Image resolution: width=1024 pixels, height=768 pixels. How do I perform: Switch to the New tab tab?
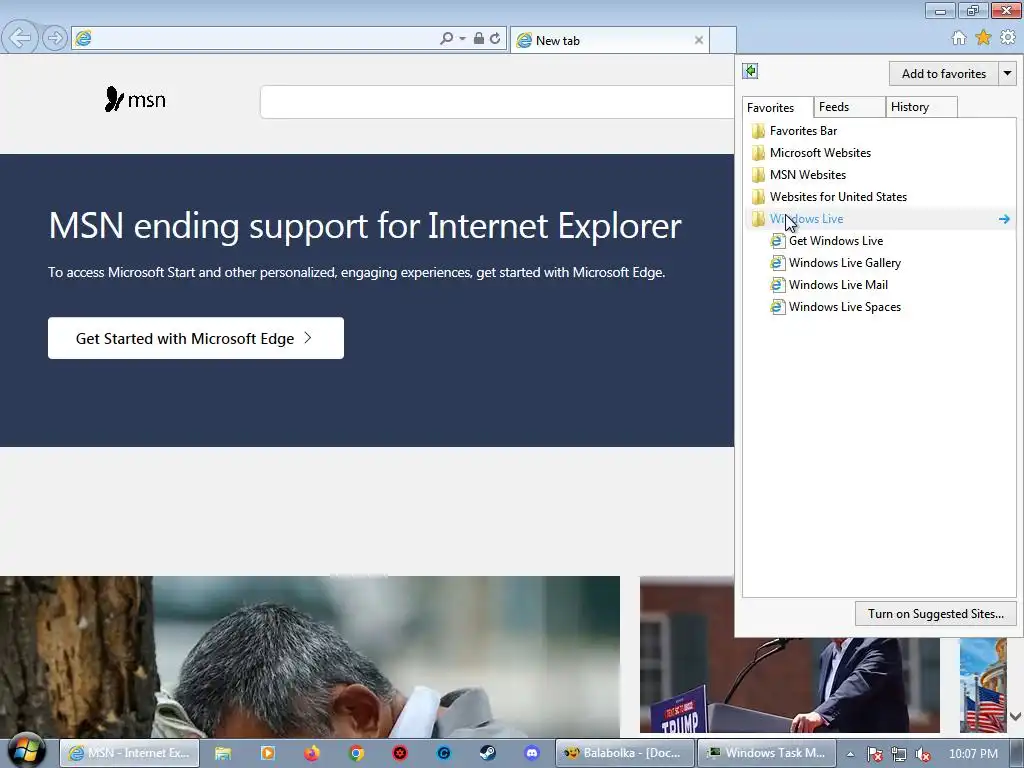click(610, 40)
